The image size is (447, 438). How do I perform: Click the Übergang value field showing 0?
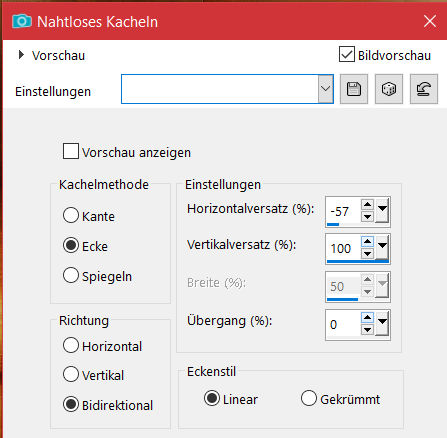(x=343, y=324)
